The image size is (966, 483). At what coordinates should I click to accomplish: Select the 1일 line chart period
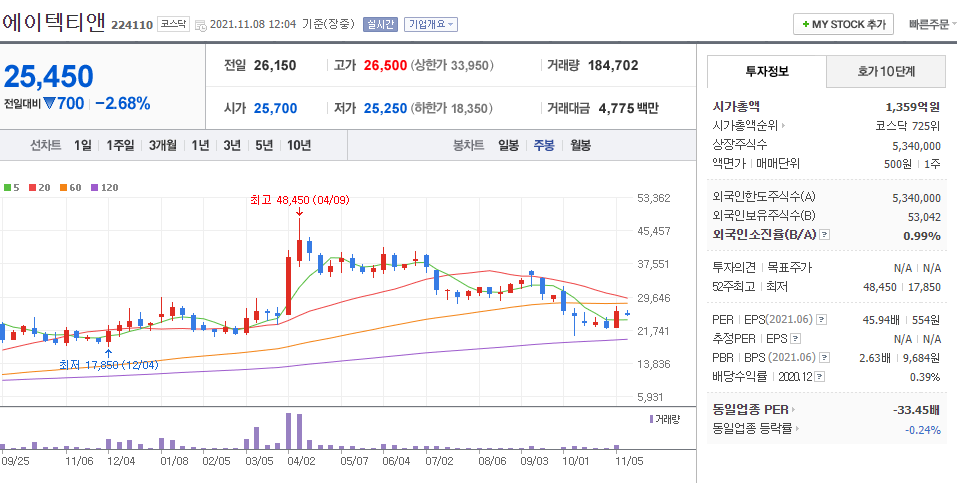(83, 145)
